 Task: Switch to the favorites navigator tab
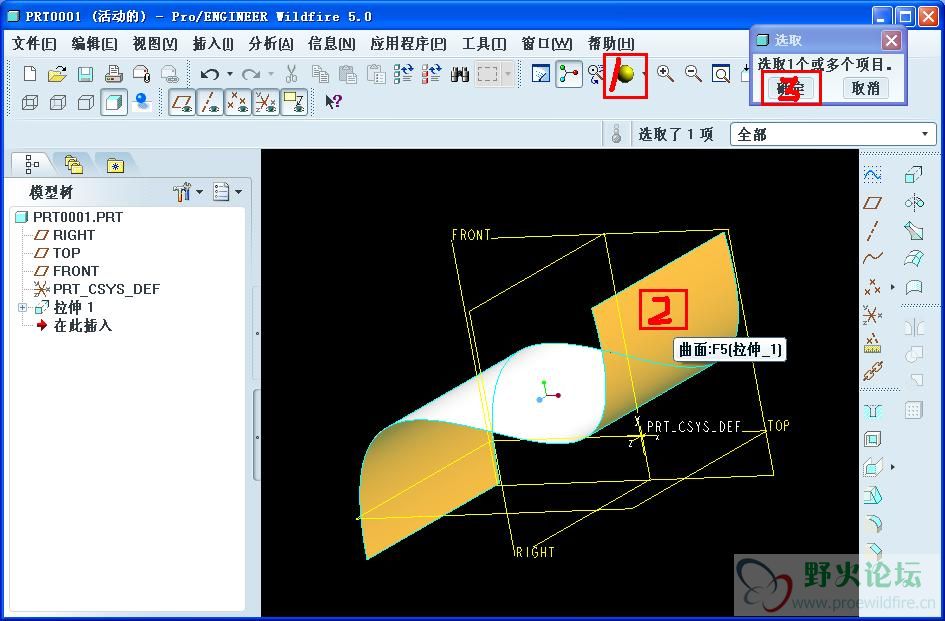(x=115, y=164)
